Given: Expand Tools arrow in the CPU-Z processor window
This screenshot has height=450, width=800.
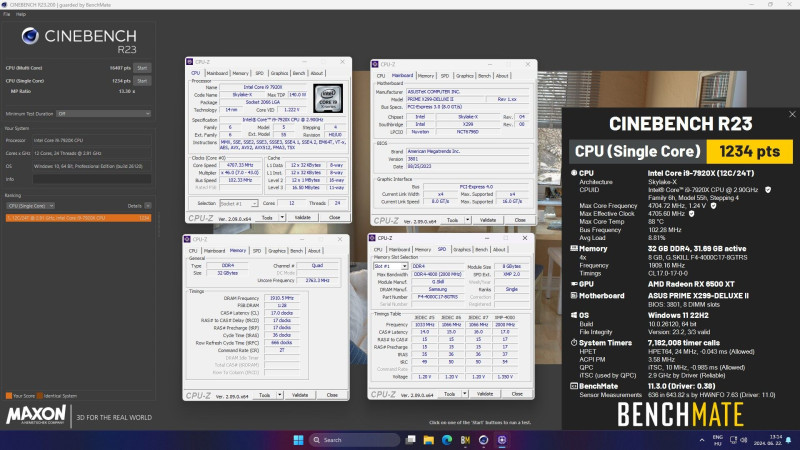Looking at the screenshot, I should [282, 217].
